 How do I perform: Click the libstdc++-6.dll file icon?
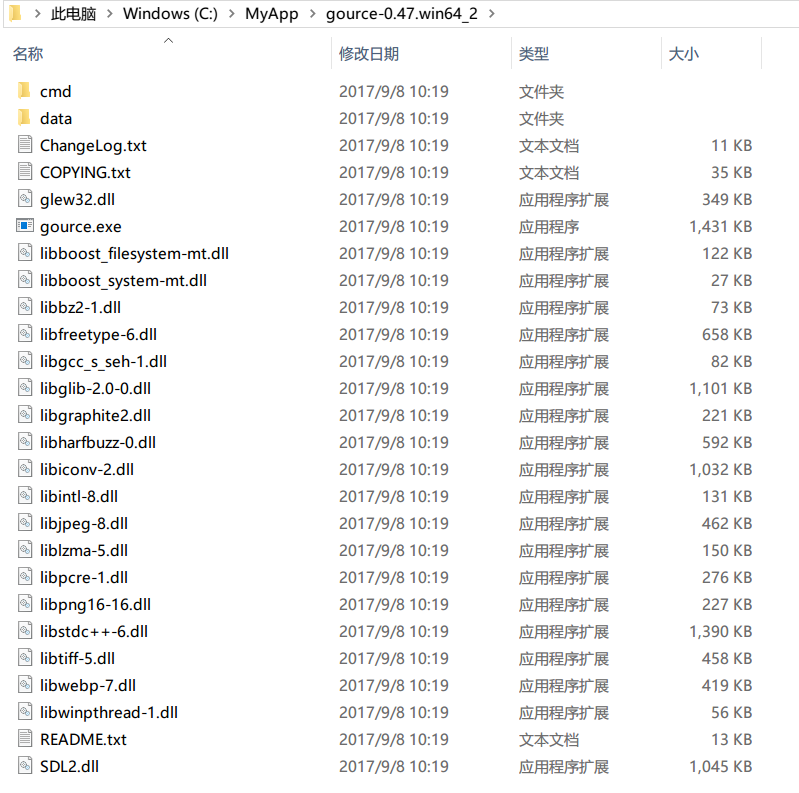pos(25,631)
